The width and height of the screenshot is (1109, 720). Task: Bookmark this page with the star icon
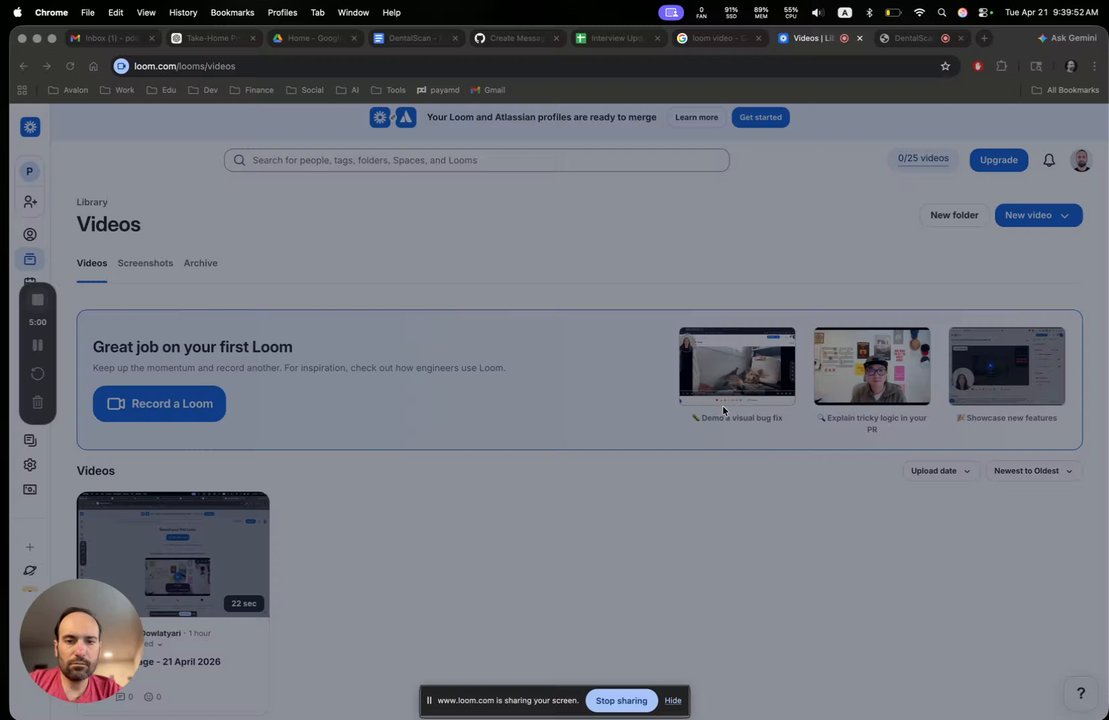coord(945,66)
